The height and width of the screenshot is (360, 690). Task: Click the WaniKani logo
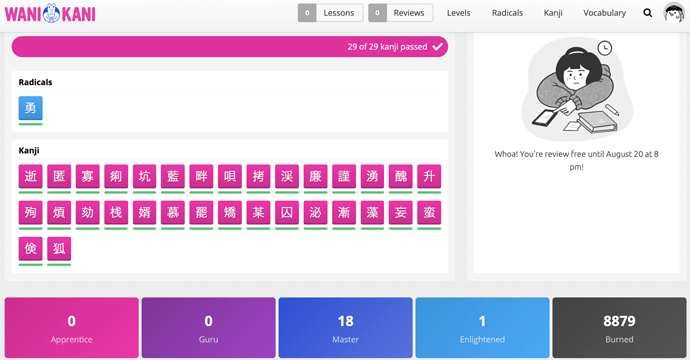click(50, 13)
